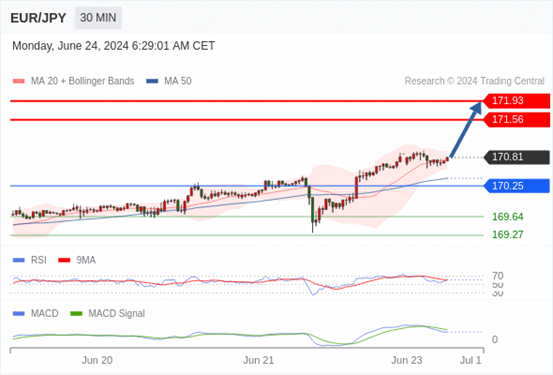This screenshot has width=553, height=375.
Task: Click the RSI legend label
Action: tap(38, 260)
